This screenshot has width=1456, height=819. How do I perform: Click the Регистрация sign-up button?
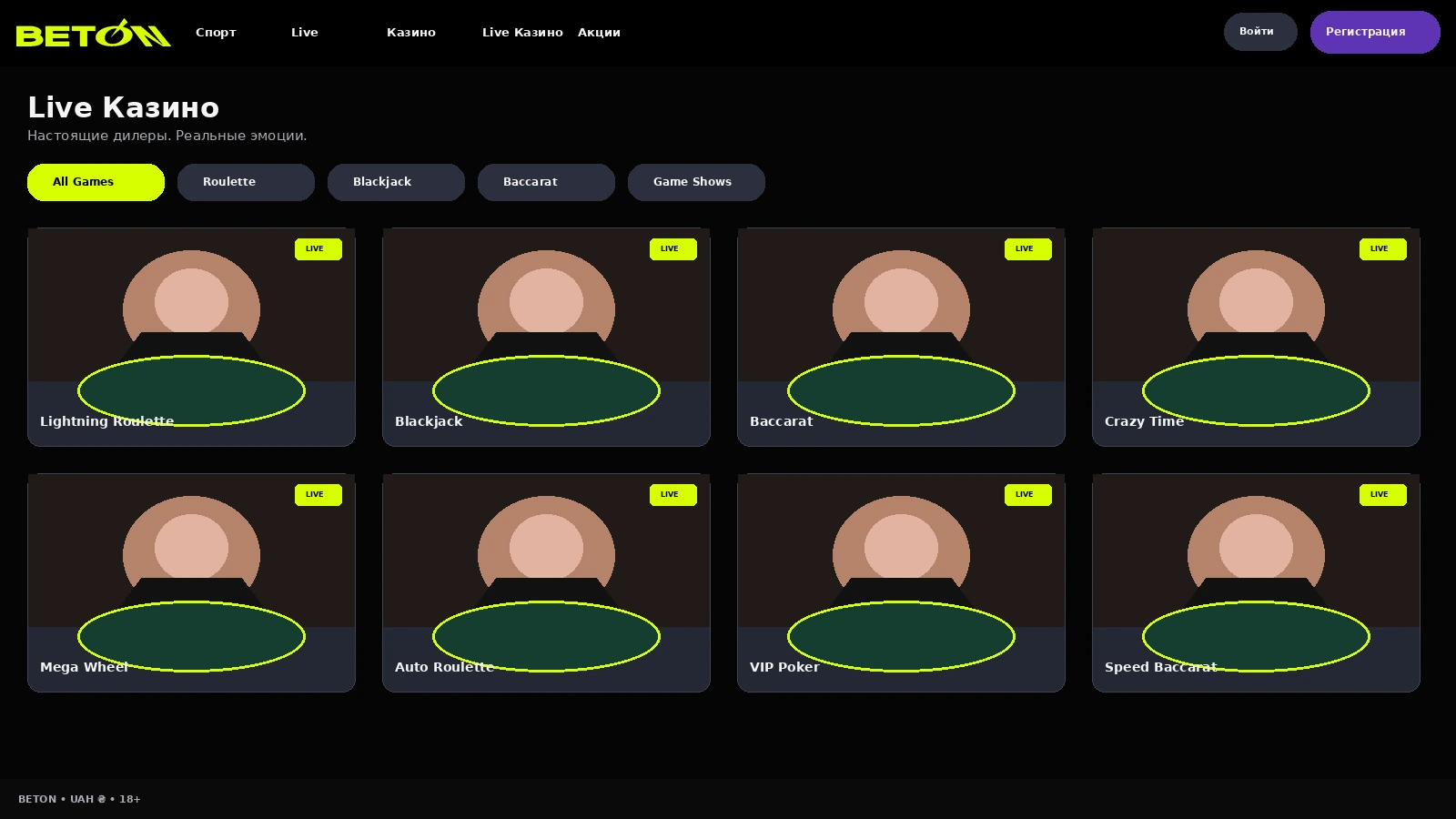click(x=1375, y=32)
